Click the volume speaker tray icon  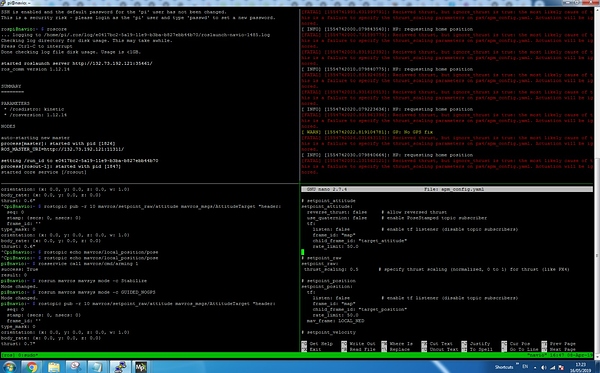click(x=543, y=368)
